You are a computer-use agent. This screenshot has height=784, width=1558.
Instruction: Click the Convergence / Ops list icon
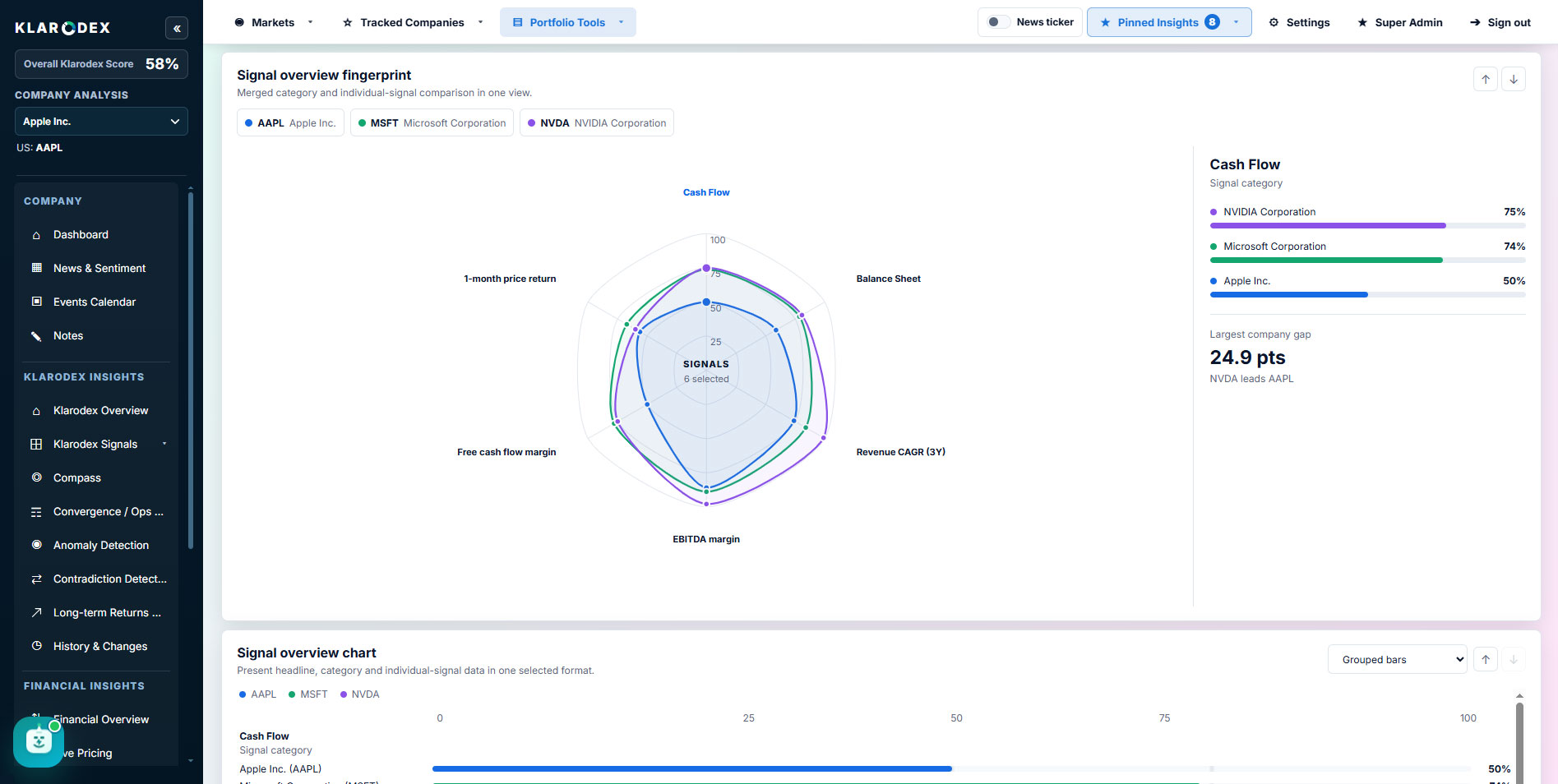[x=36, y=512]
